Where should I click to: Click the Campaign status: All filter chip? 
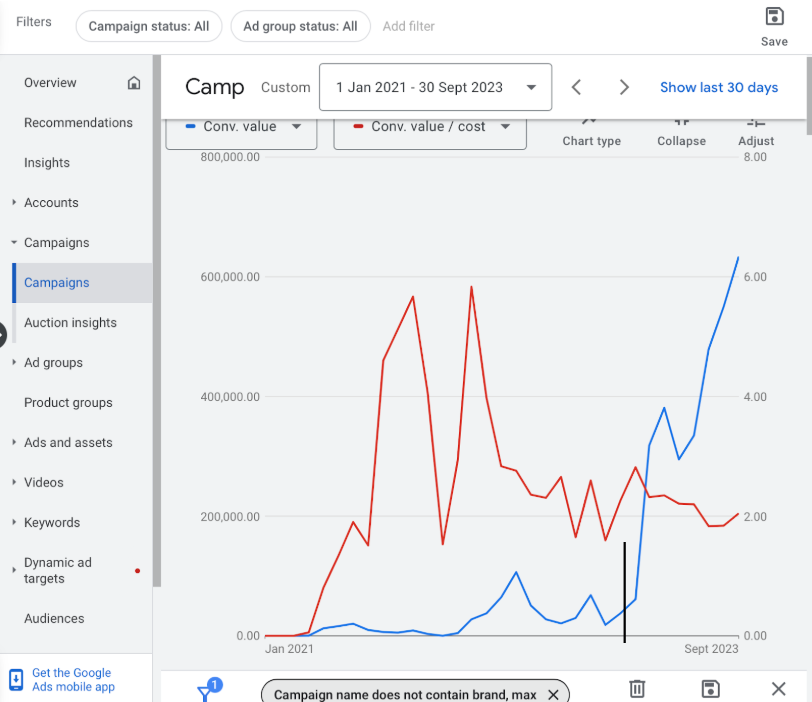tap(149, 26)
